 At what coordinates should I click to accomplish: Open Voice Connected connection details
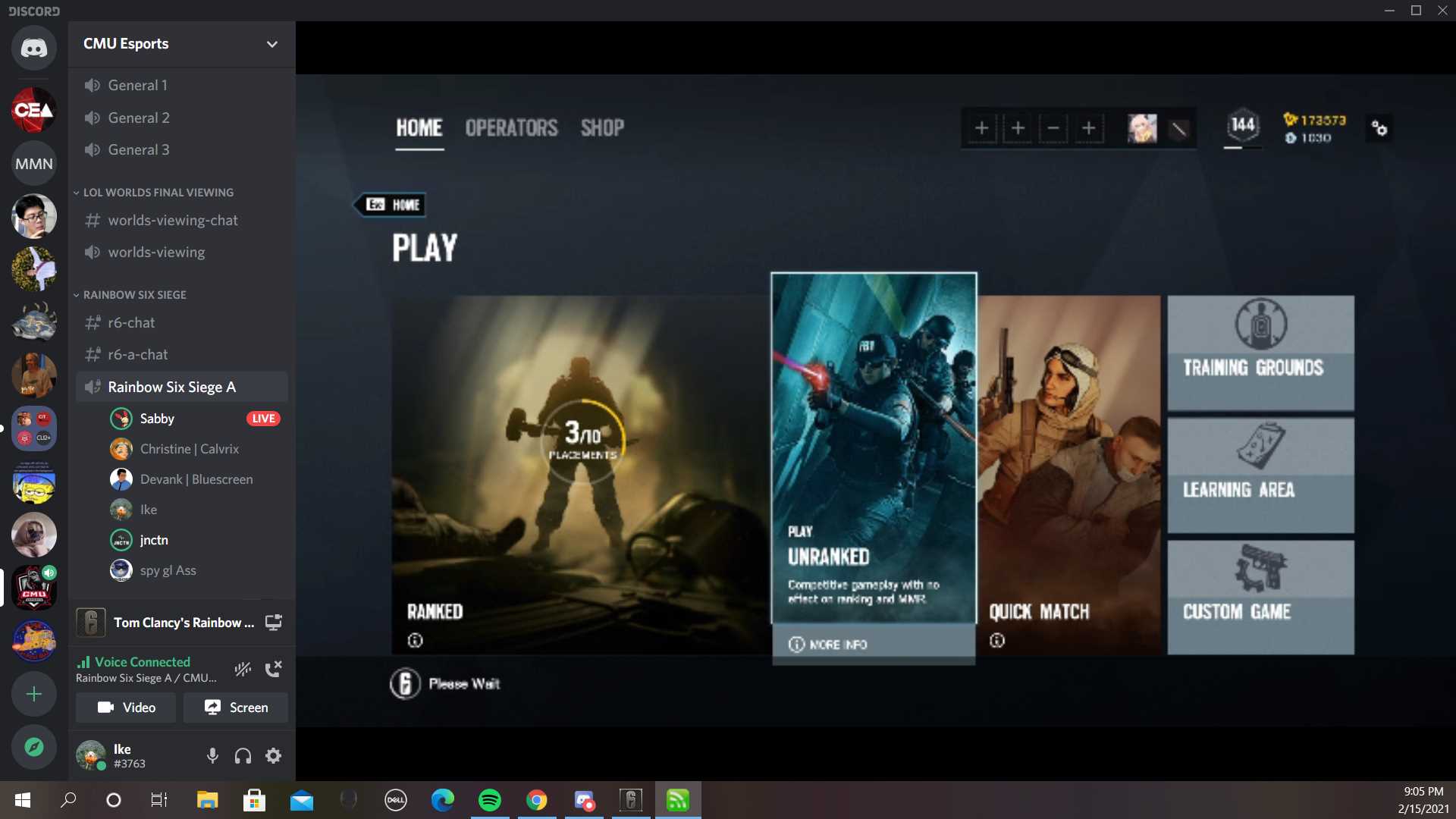coord(142,662)
